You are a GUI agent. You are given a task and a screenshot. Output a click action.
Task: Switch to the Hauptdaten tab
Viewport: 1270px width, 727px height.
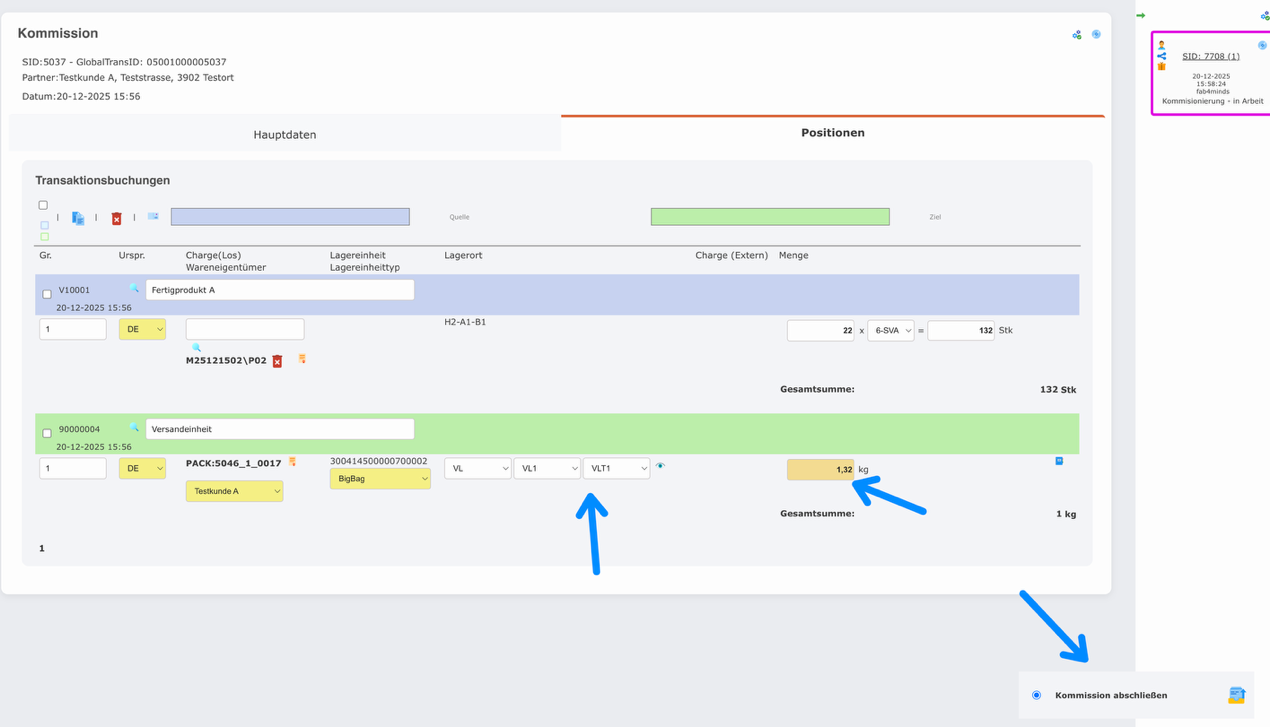tap(283, 133)
